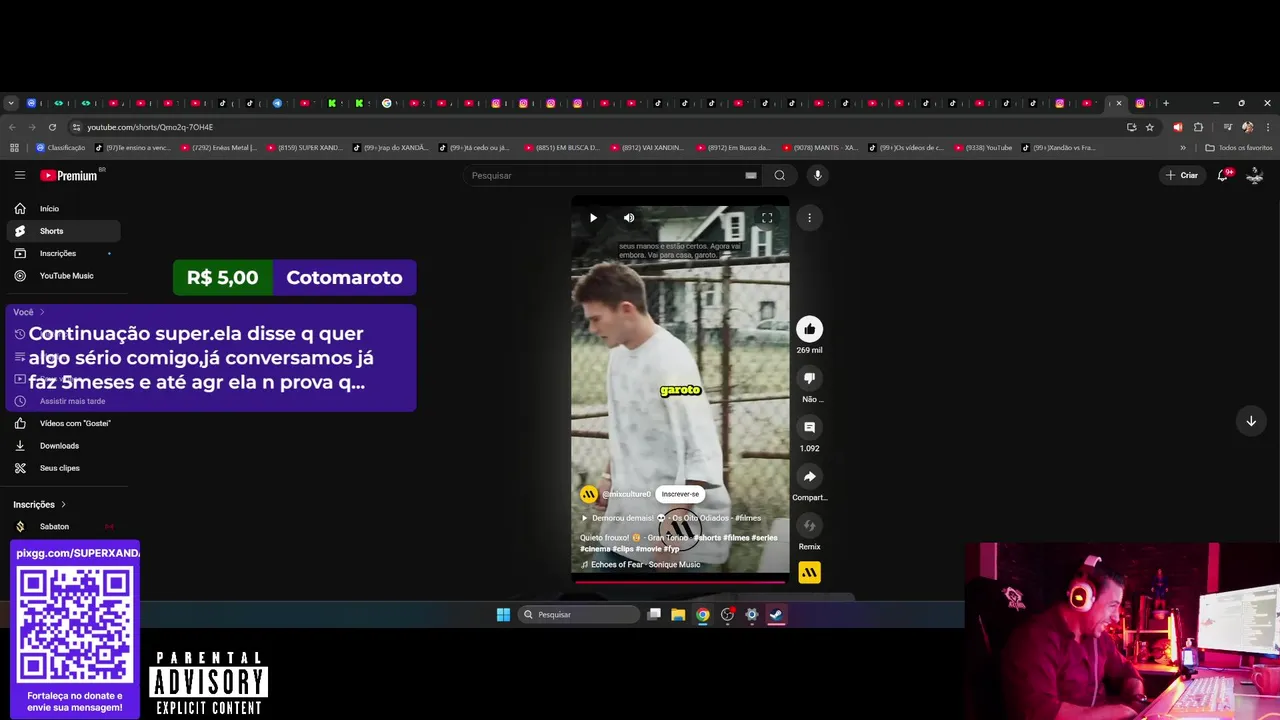The height and width of the screenshot is (720, 1280).
Task: Open the 1.092 comments panel
Action: point(809,427)
